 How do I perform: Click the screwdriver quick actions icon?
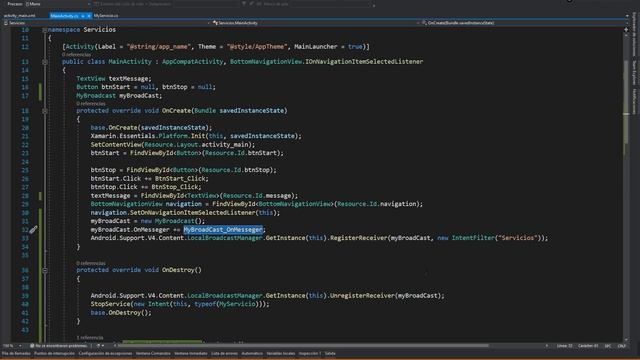pos(33,230)
